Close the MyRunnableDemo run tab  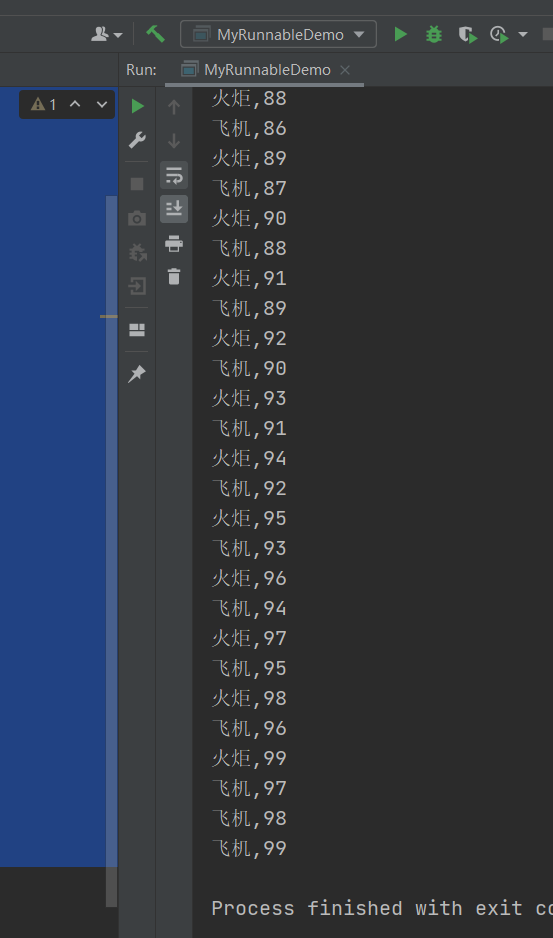pos(345,70)
